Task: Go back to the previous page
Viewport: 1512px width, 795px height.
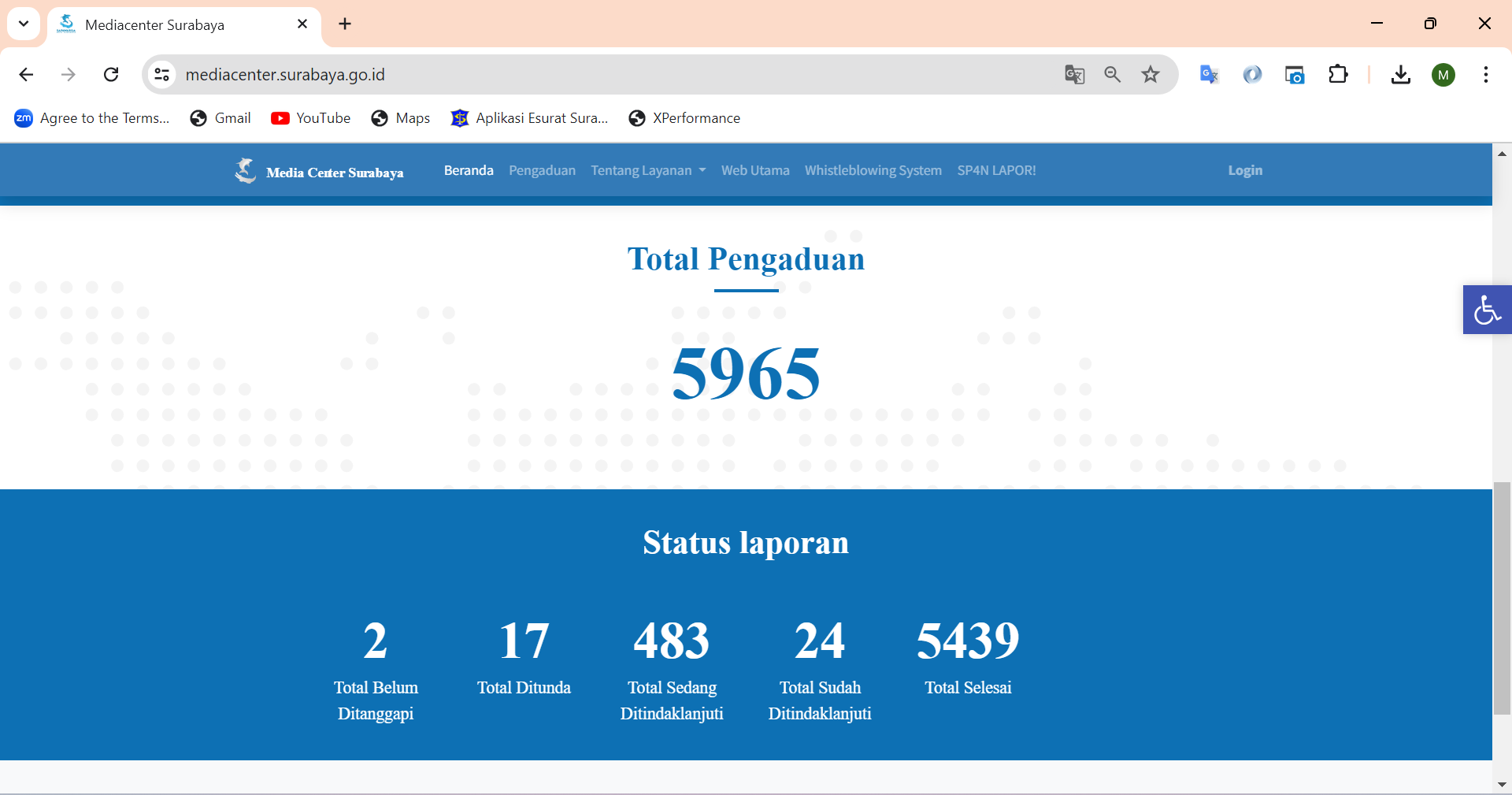Action: coord(26,75)
